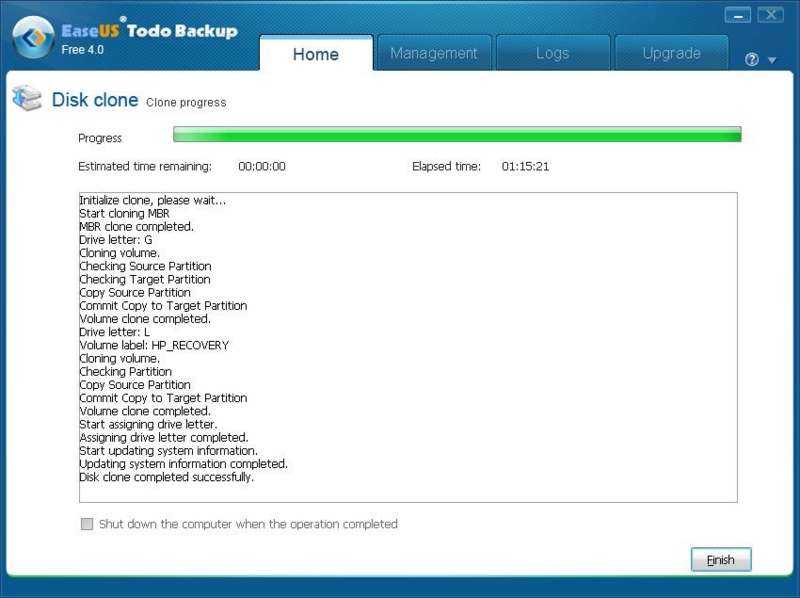
Task: Minimize the Todo Backup window
Action: click(x=738, y=15)
